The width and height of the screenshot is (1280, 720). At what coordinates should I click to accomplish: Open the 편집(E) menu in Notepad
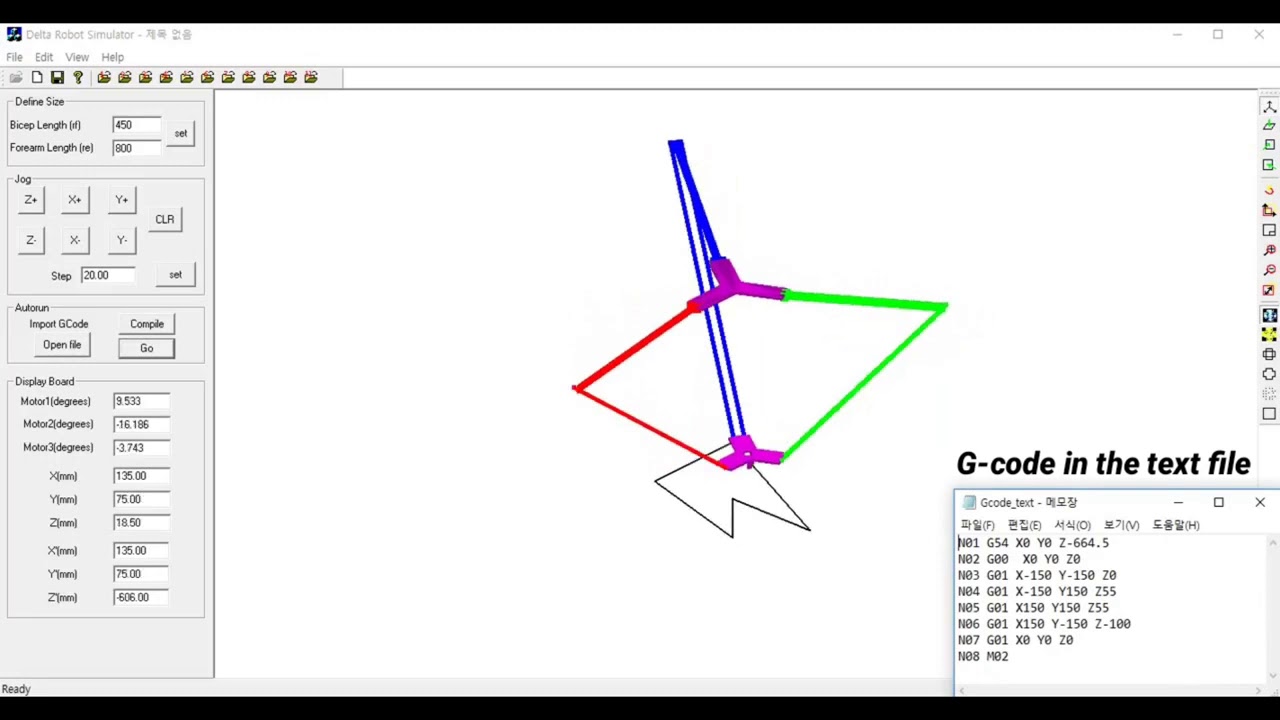[1025, 525]
